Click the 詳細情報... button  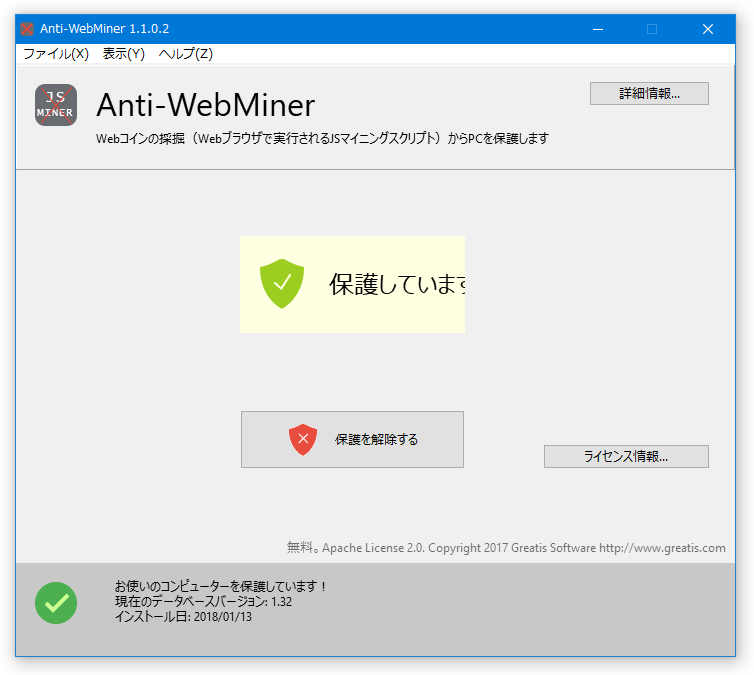click(x=649, y=93)
